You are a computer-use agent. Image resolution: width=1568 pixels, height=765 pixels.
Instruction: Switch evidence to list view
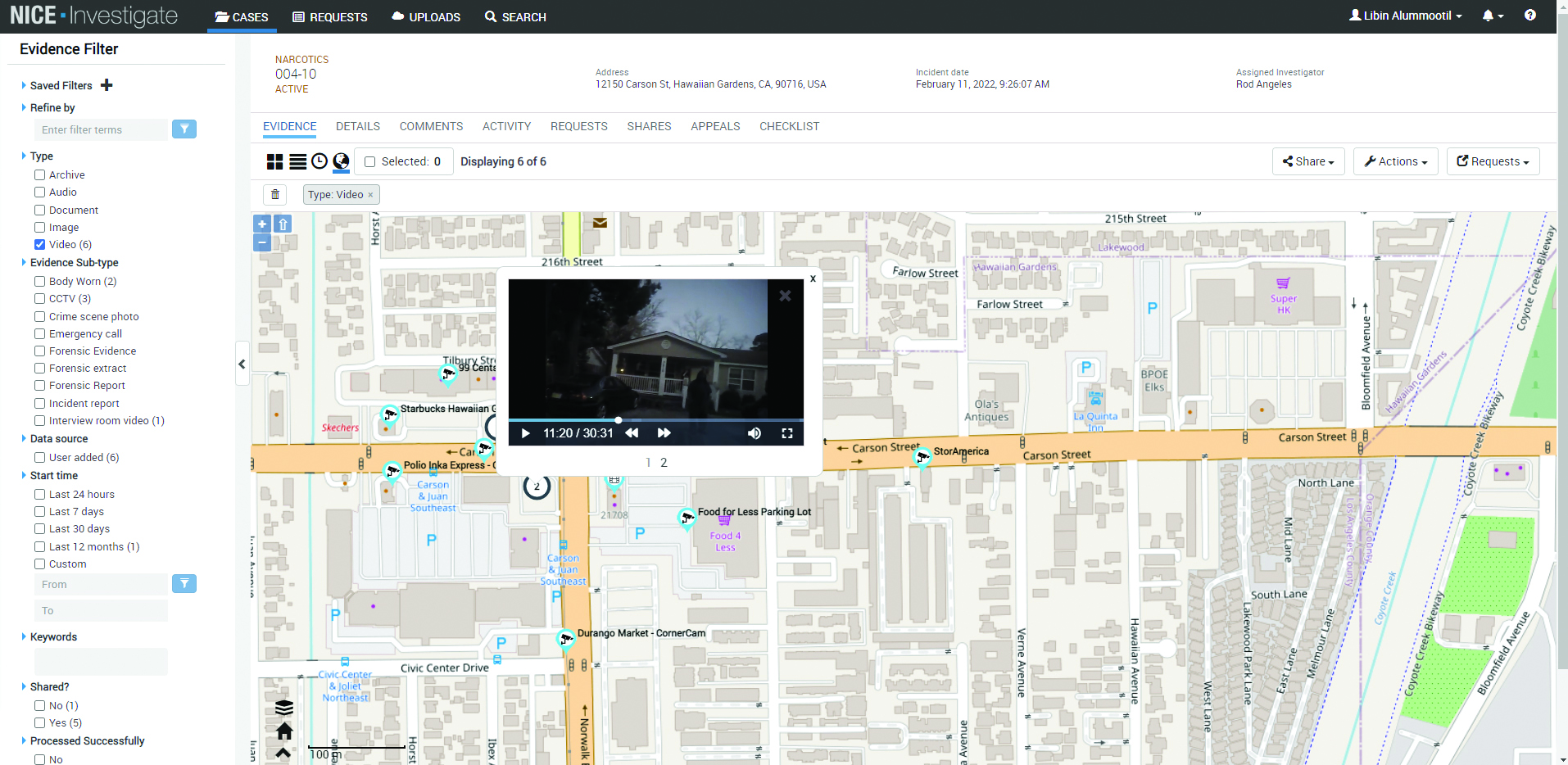pos(297,161)
